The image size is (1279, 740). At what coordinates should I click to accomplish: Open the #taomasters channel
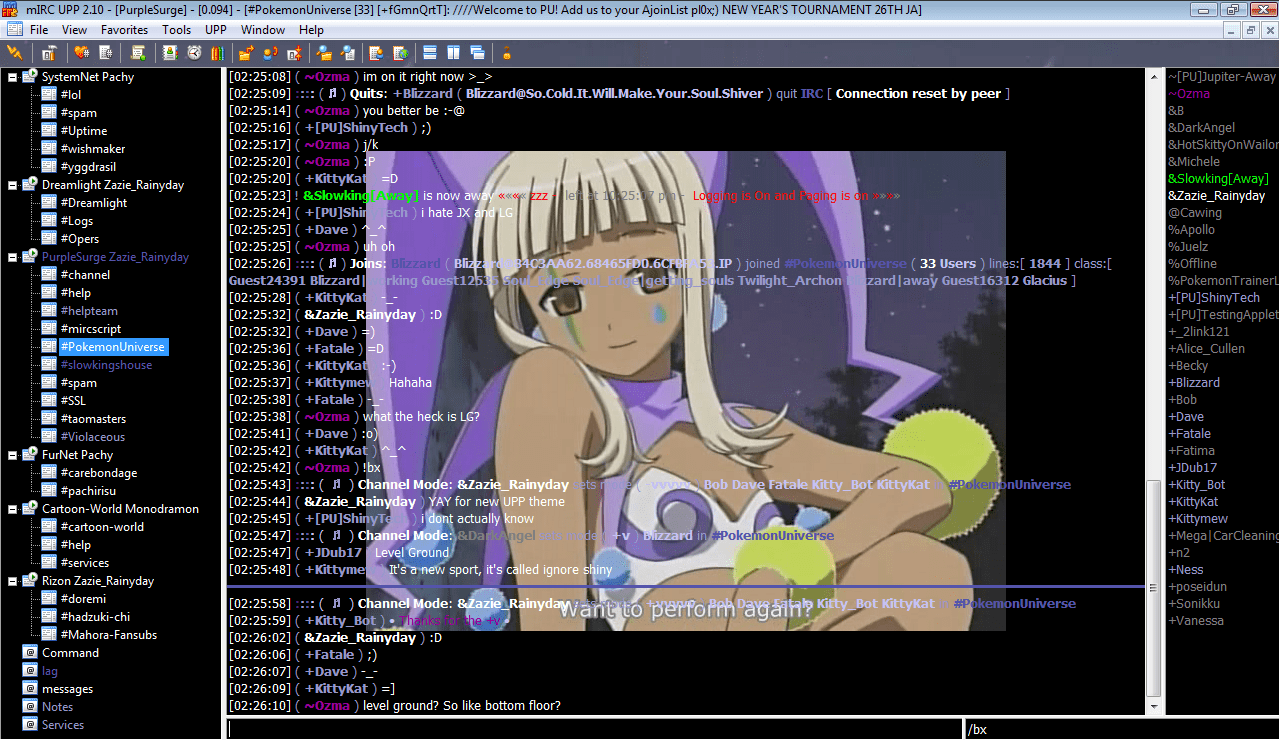click(92, 419)
